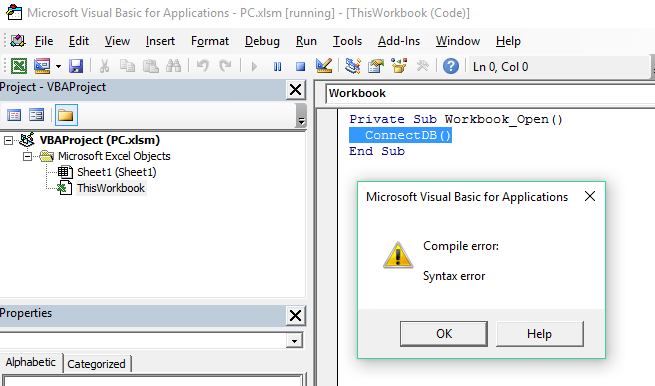Click the View Microsoft Excel toolbar icon
The width and height of the screenshot is (655, 386).
[x=19, y=66]
